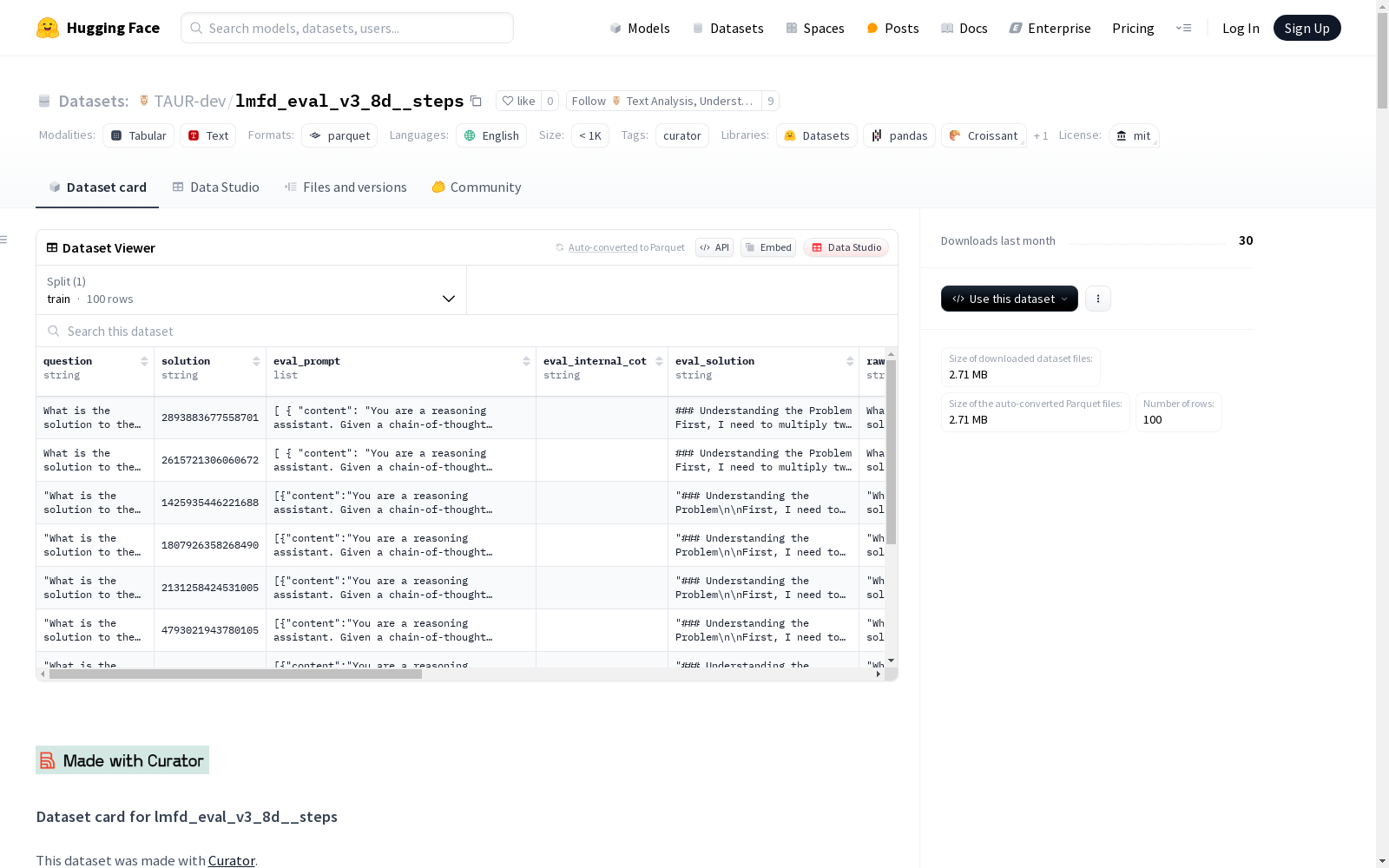Click the Datasets library tag
Image resolution: width=1389 pixels, height=868 pixels.
coord(817,135)
